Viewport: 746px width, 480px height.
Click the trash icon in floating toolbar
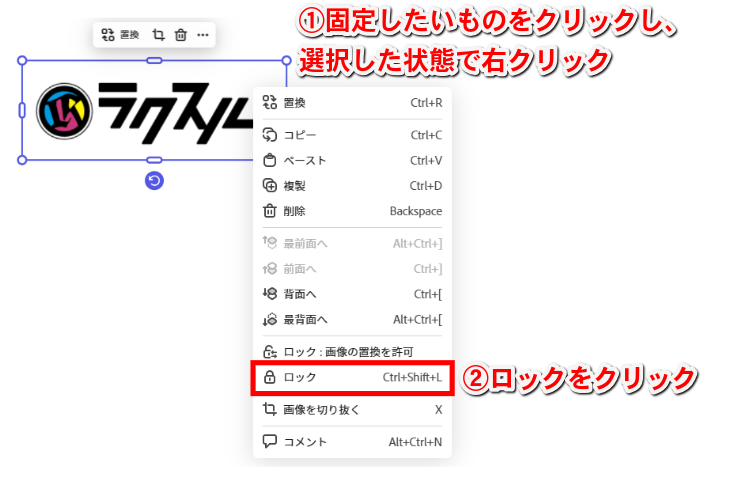[x=181, y=35]
